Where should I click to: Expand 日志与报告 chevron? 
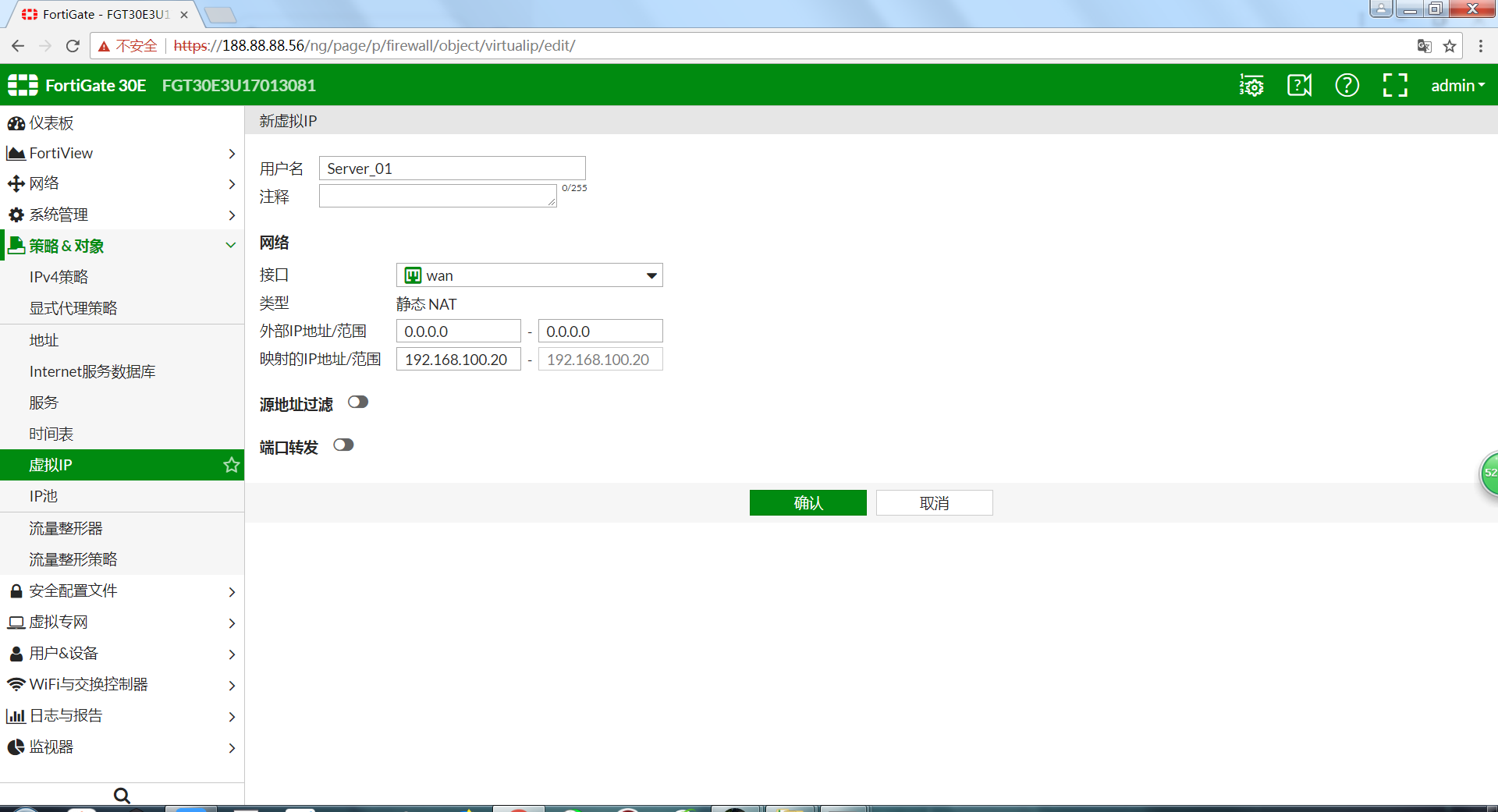232,717
